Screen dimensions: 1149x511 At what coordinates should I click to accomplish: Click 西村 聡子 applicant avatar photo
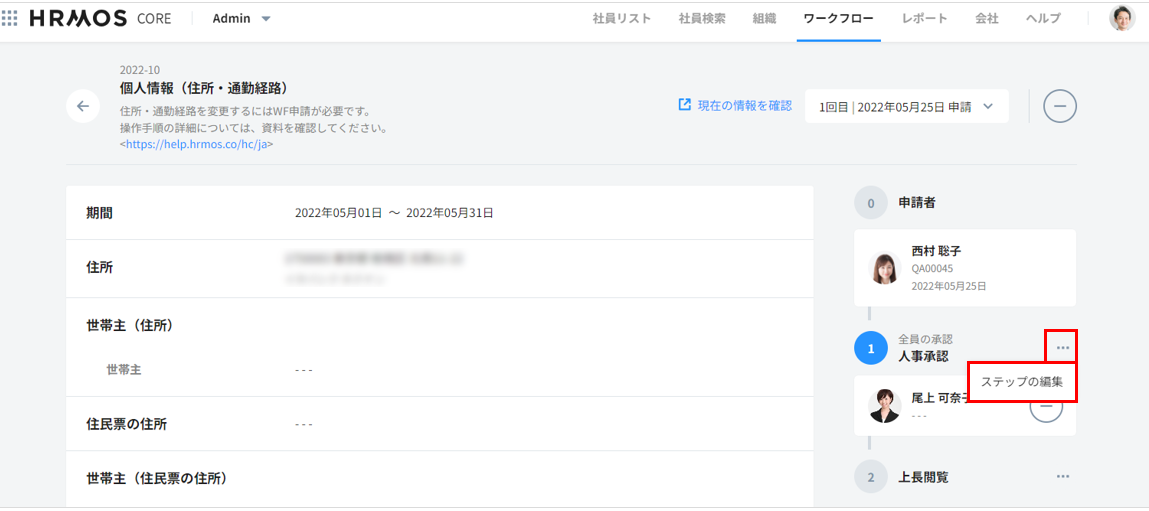[885, 268]
